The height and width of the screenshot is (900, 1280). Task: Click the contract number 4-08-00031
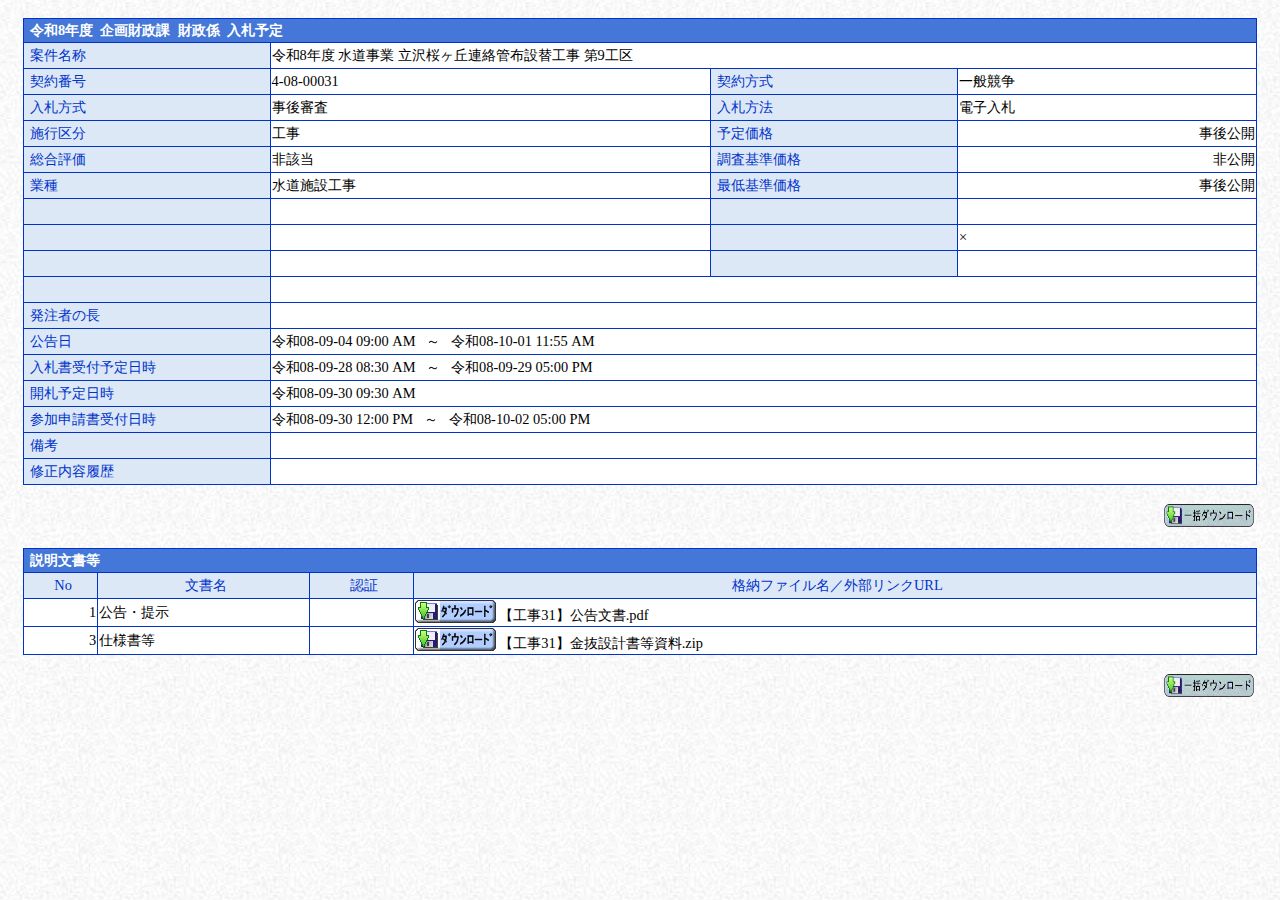305,82
